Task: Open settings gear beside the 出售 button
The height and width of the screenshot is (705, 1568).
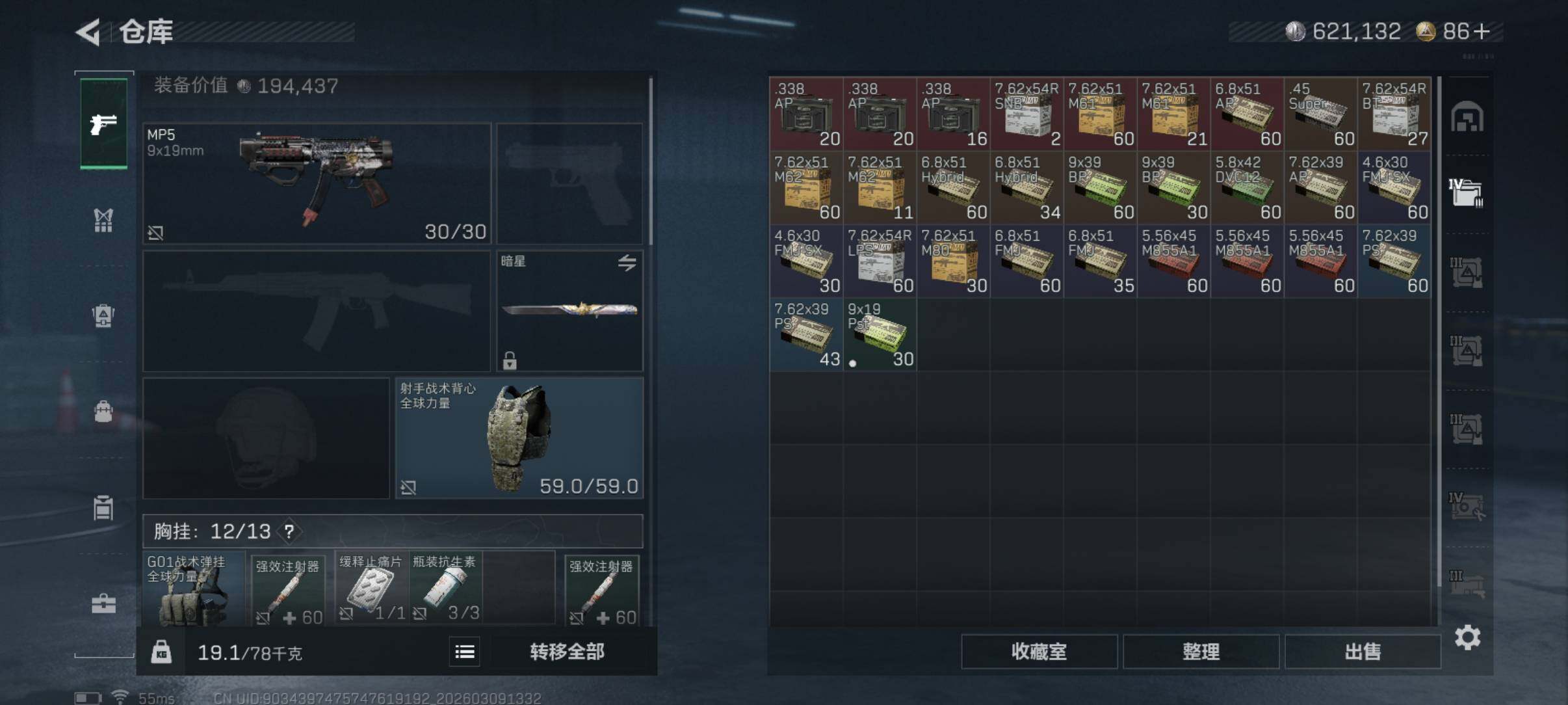Action: pyautogui.click(x=1467, y=637)
